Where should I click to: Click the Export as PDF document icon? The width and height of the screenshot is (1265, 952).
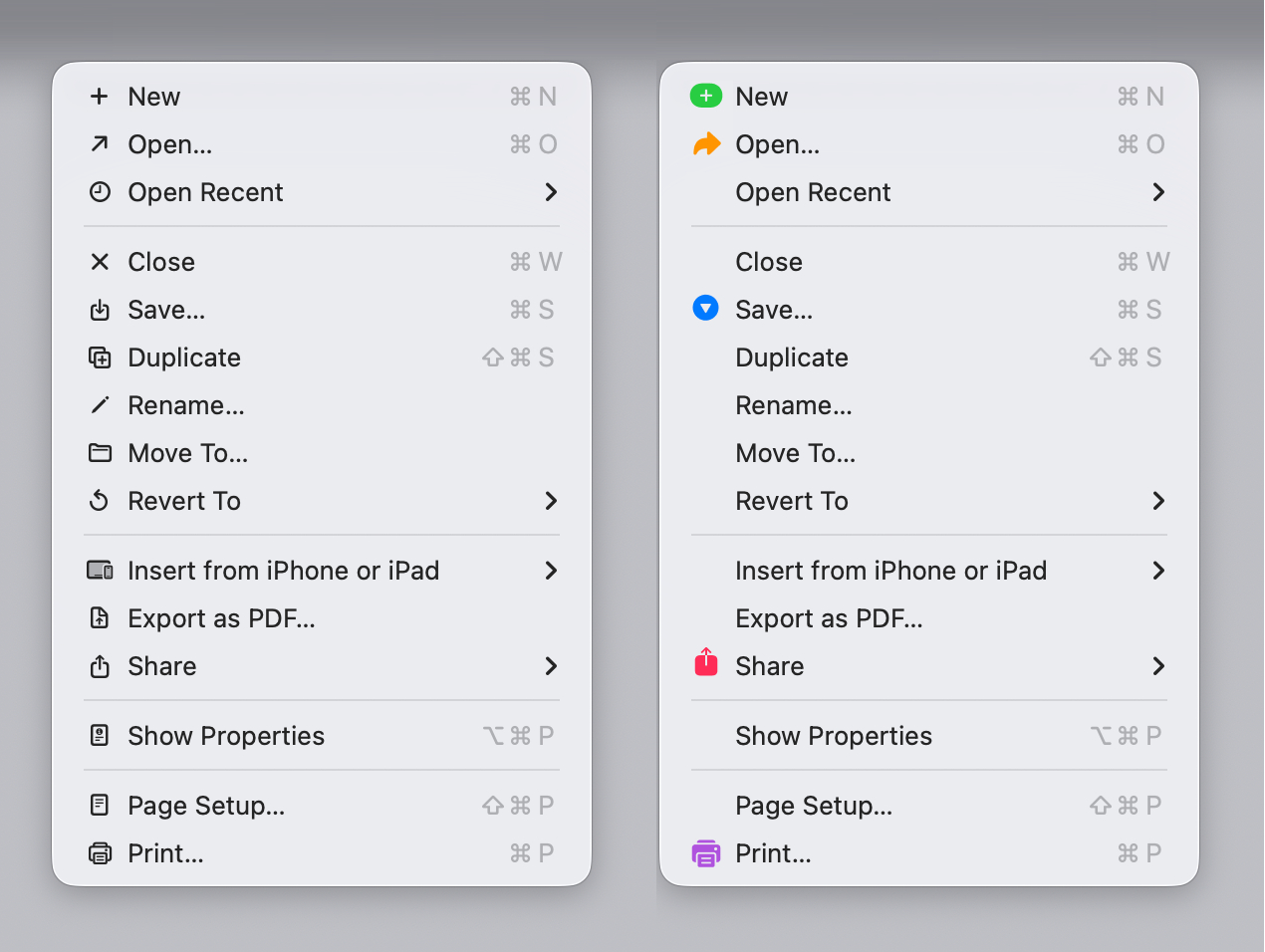click(x=100, y=617)
